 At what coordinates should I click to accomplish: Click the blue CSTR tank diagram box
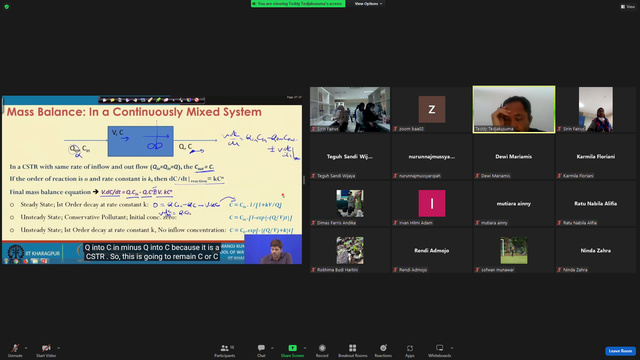[x=140, y=141]
